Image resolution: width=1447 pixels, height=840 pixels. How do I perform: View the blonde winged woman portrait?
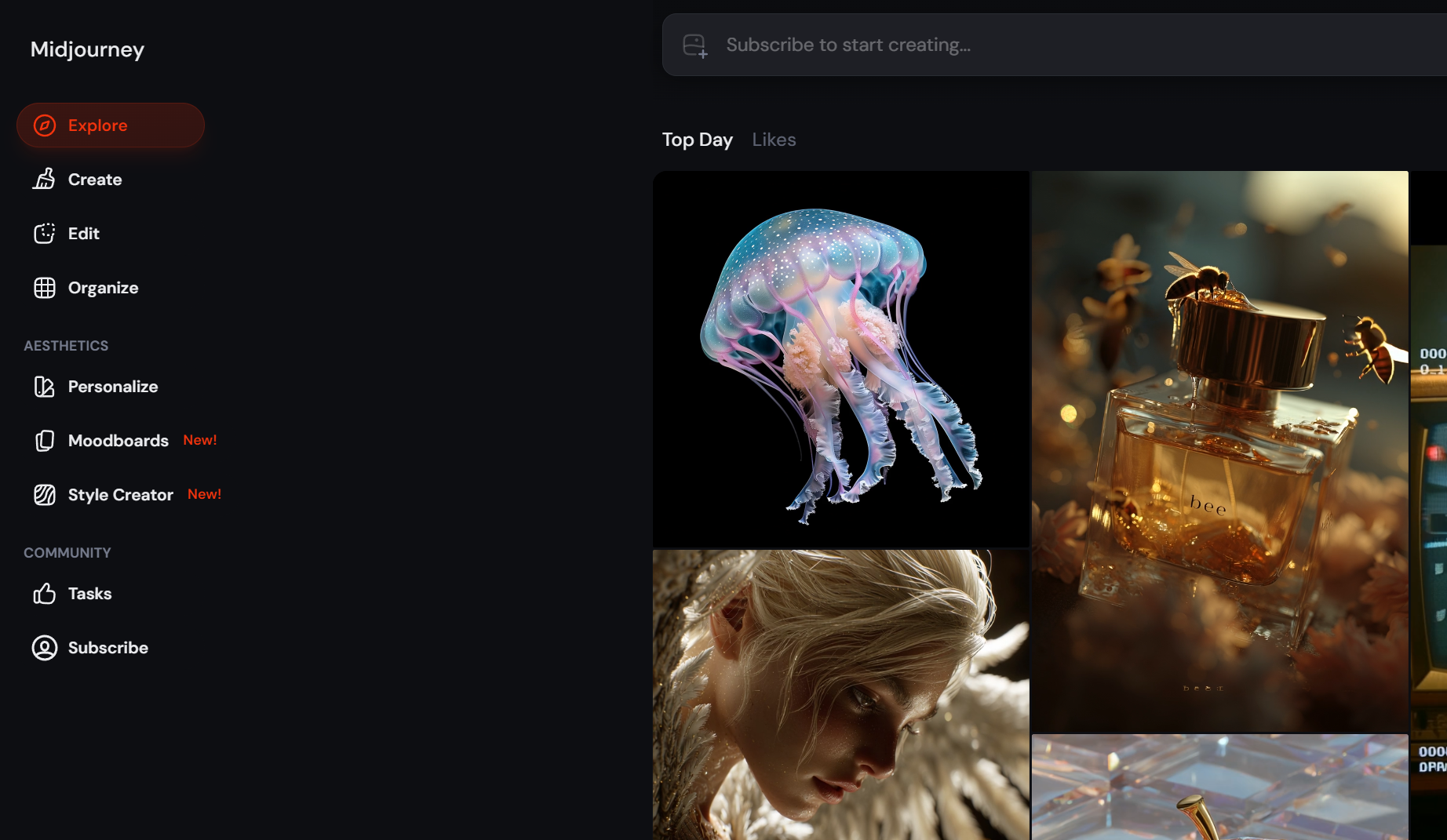[x=840, y=694]
